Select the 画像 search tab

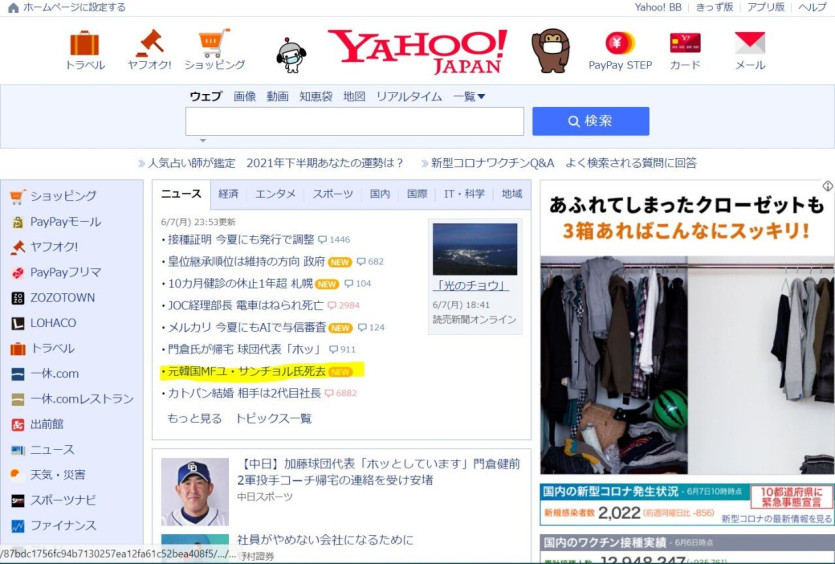point(244,96)
